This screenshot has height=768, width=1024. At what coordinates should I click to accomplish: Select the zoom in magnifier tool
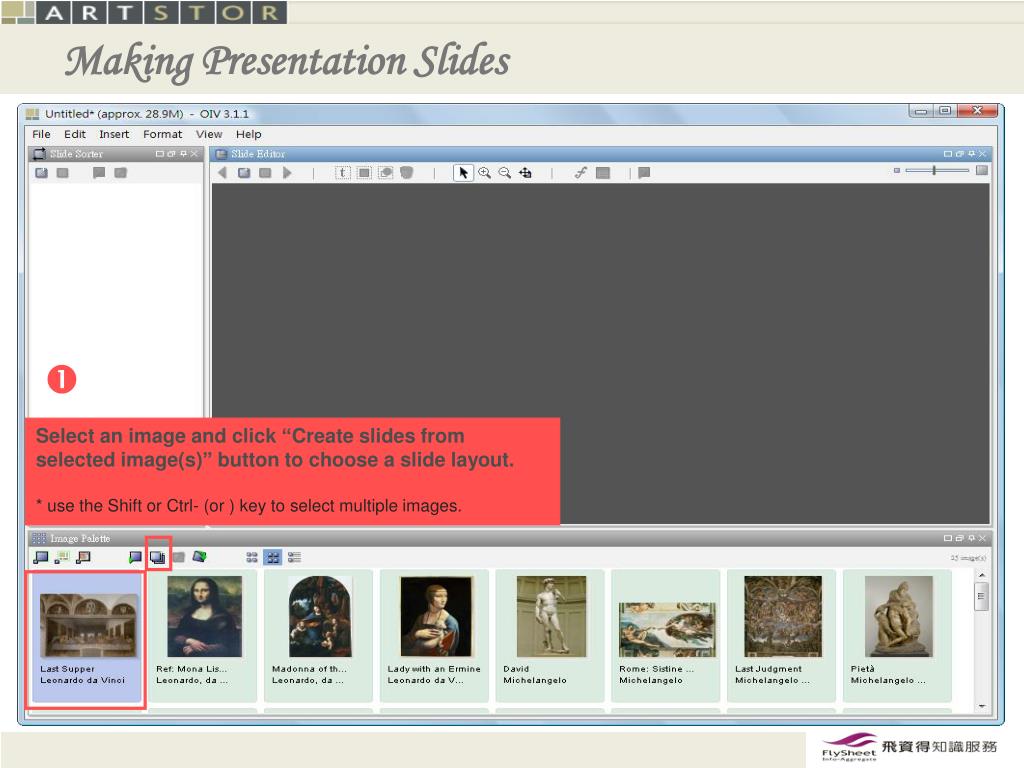coord(485,173)
